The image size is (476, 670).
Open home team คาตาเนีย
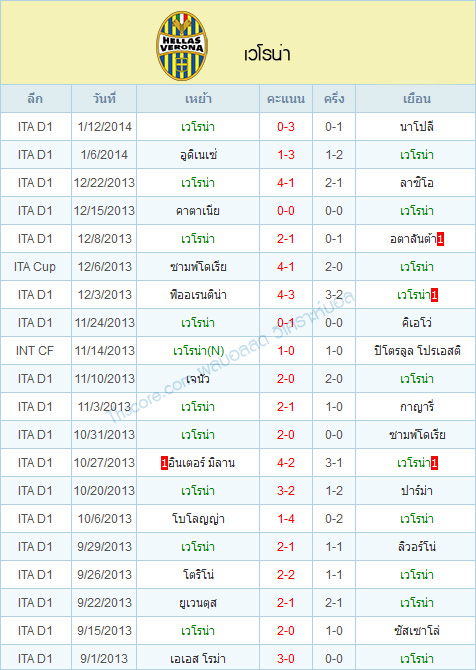coord(198,211)
